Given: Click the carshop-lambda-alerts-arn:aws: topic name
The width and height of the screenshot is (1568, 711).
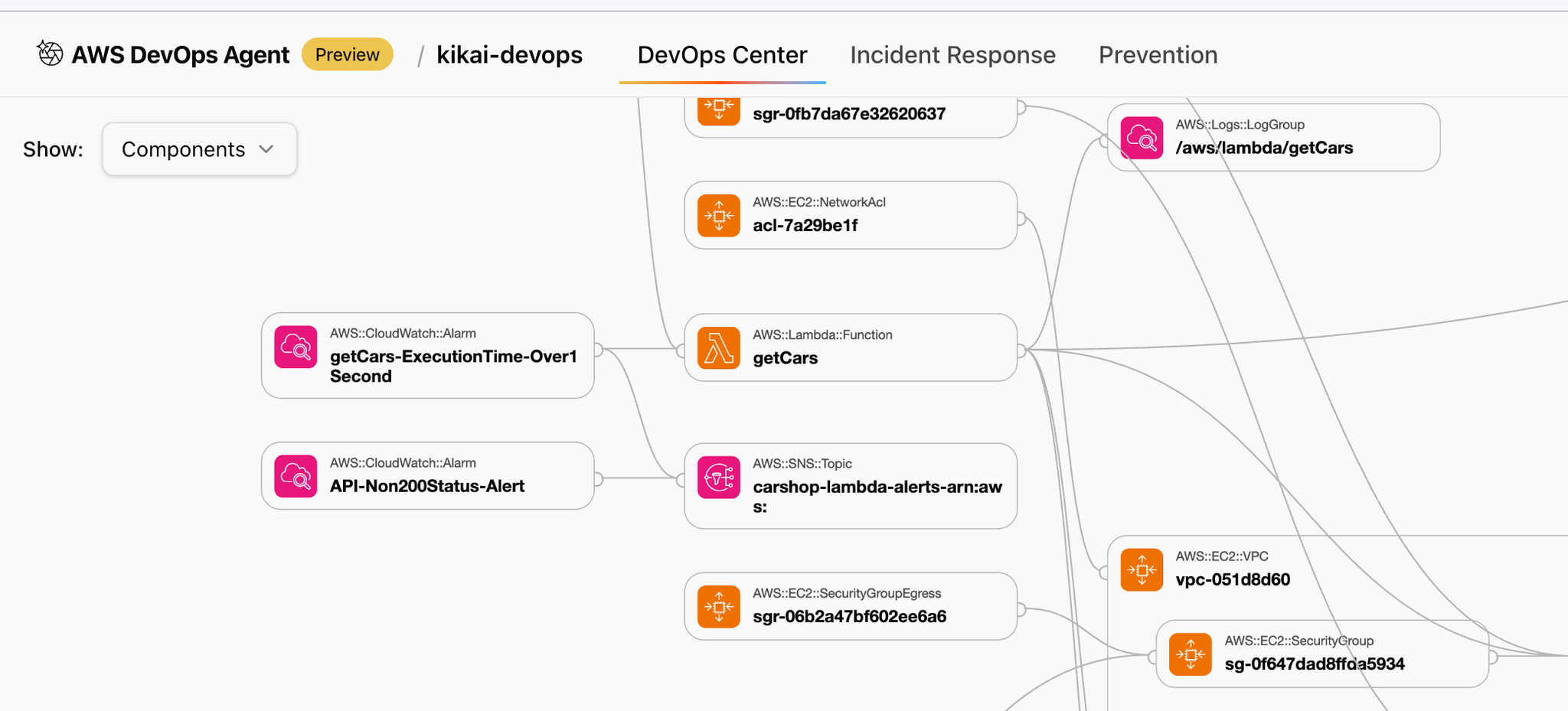Looking at the screenshot, I should coord(877,496).
